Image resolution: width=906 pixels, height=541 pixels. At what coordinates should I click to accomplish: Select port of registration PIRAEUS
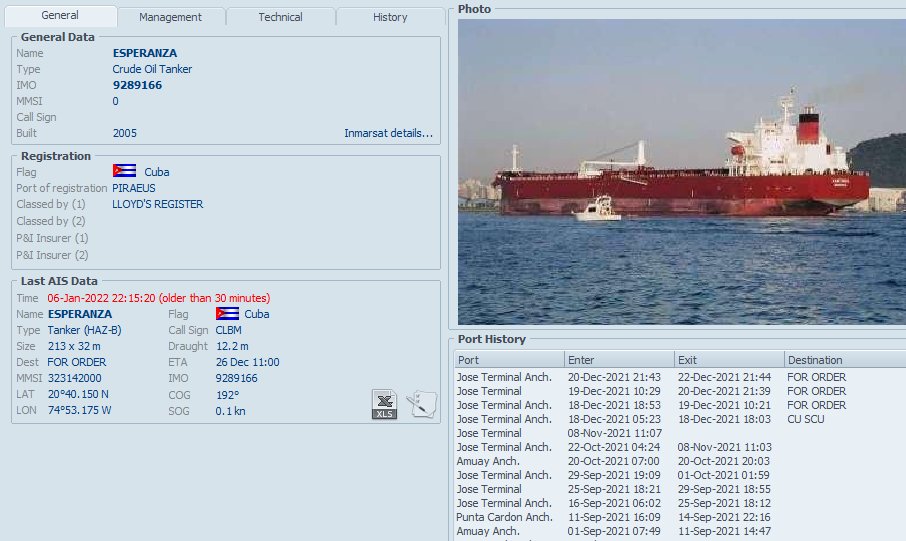tap(133, 188)
